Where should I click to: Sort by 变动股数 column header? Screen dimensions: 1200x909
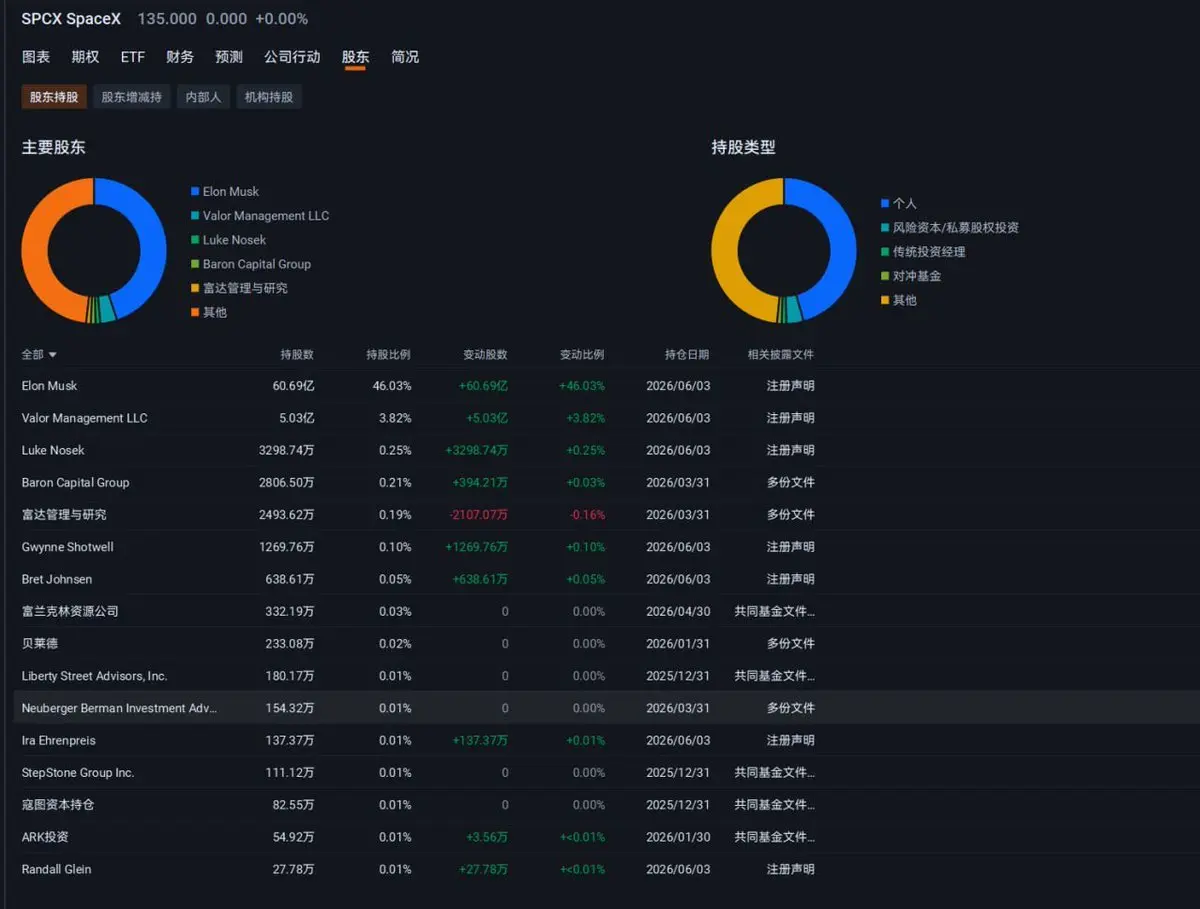[x=485, y=355]
